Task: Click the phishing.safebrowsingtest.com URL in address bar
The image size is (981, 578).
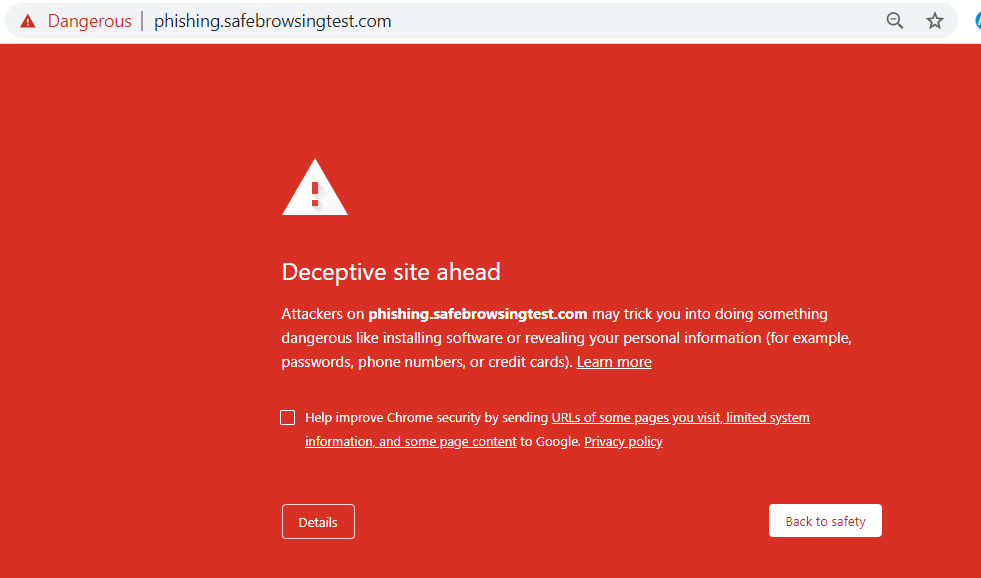Action: click(x=272, y=21)
